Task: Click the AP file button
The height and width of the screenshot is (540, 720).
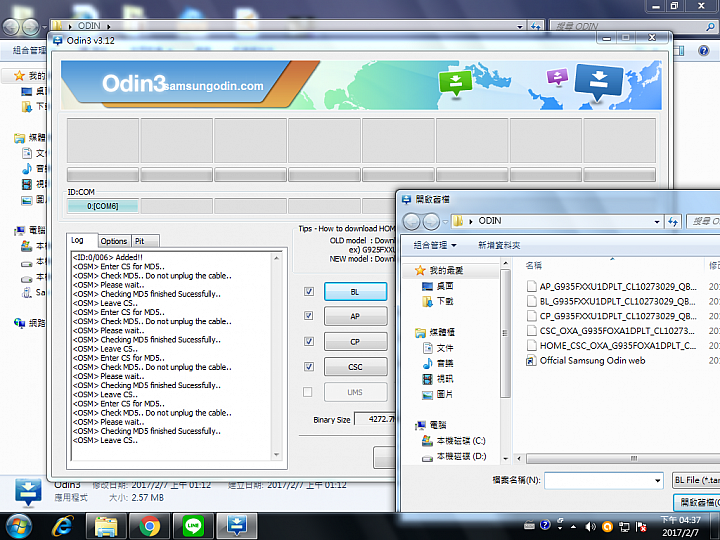Action: point(355,316)
